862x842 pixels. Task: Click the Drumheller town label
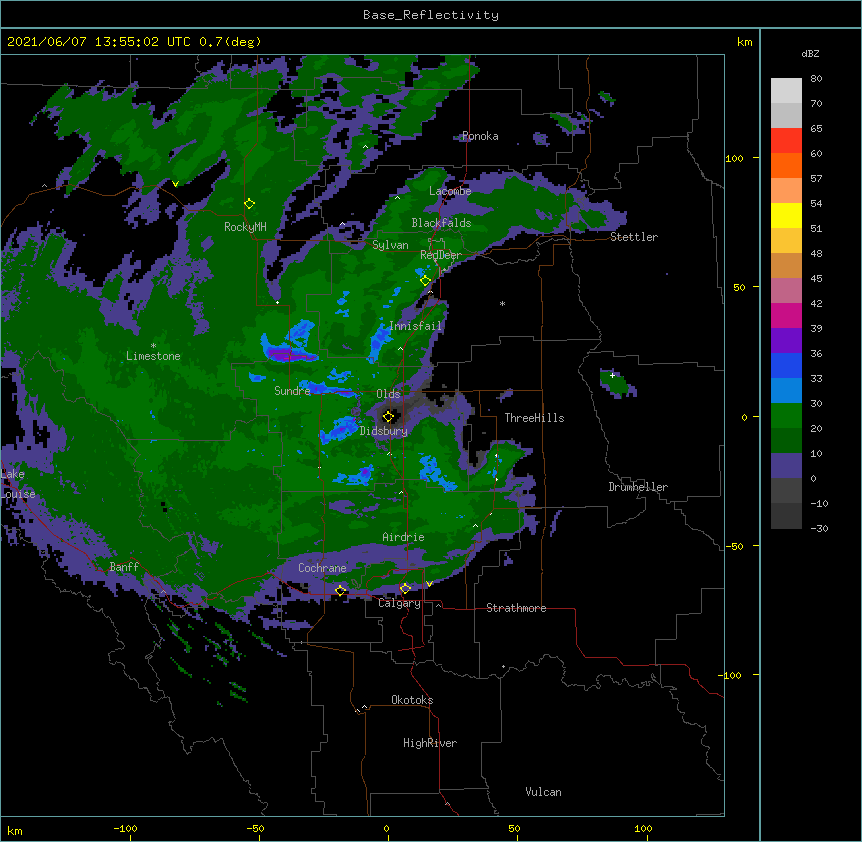(638, 487)
